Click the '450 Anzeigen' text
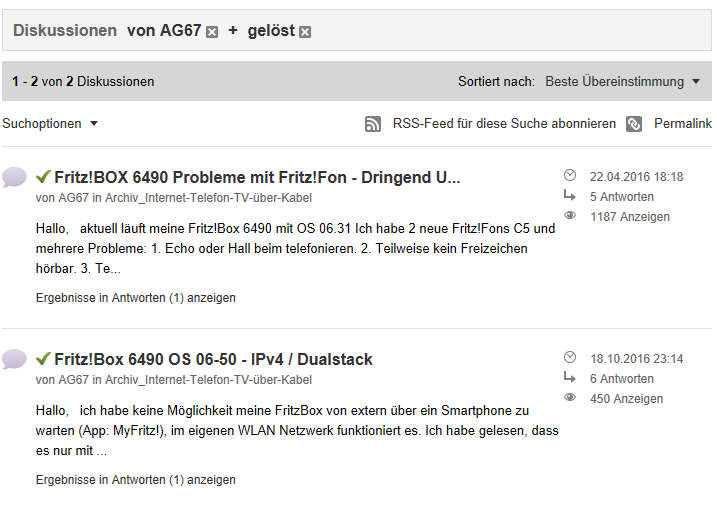This screenshot has height=505, width=717. (x=626, y=399)
